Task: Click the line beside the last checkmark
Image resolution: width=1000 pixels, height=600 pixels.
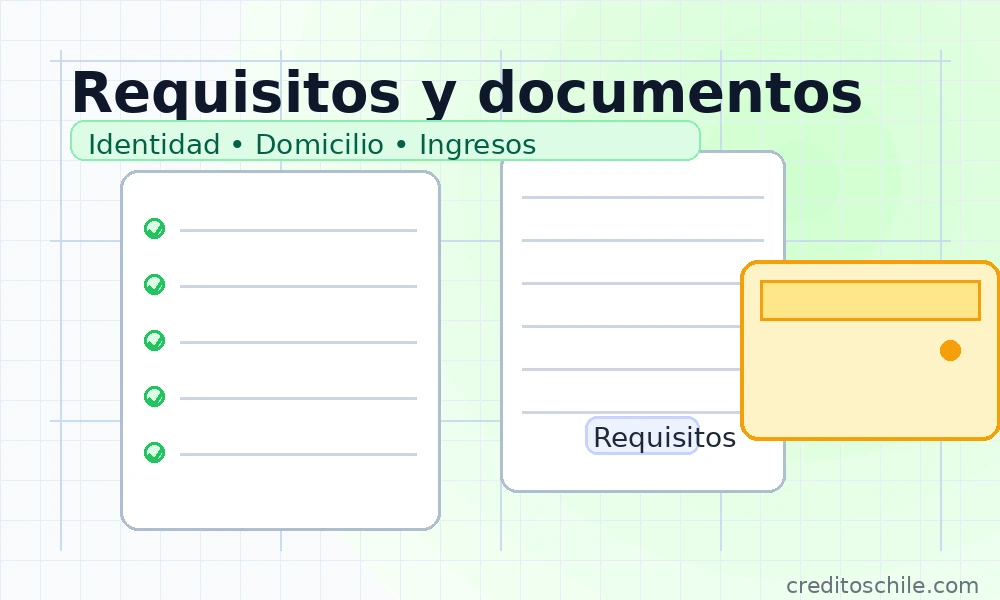Action: click(x=298, y=455)
